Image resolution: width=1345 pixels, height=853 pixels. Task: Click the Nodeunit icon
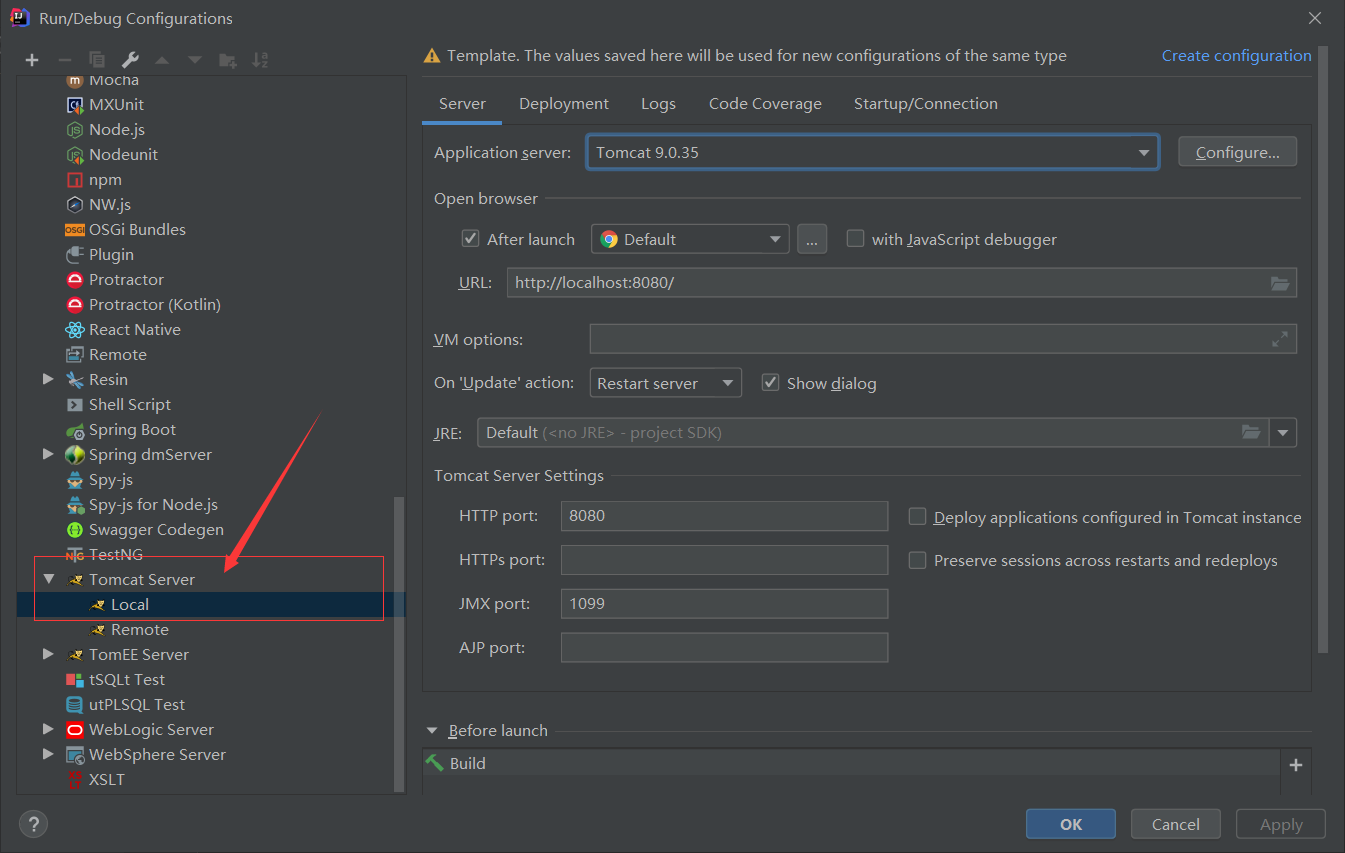point(75,154)
